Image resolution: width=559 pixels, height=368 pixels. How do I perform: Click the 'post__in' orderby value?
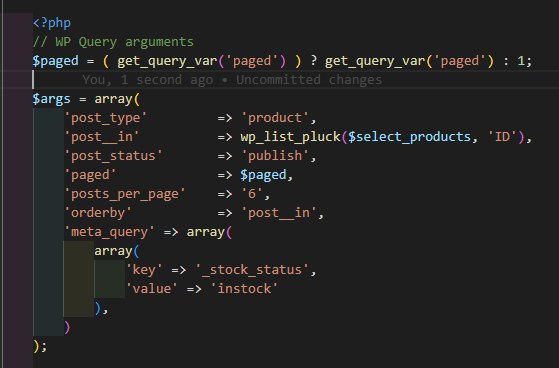tap(279, 213)
